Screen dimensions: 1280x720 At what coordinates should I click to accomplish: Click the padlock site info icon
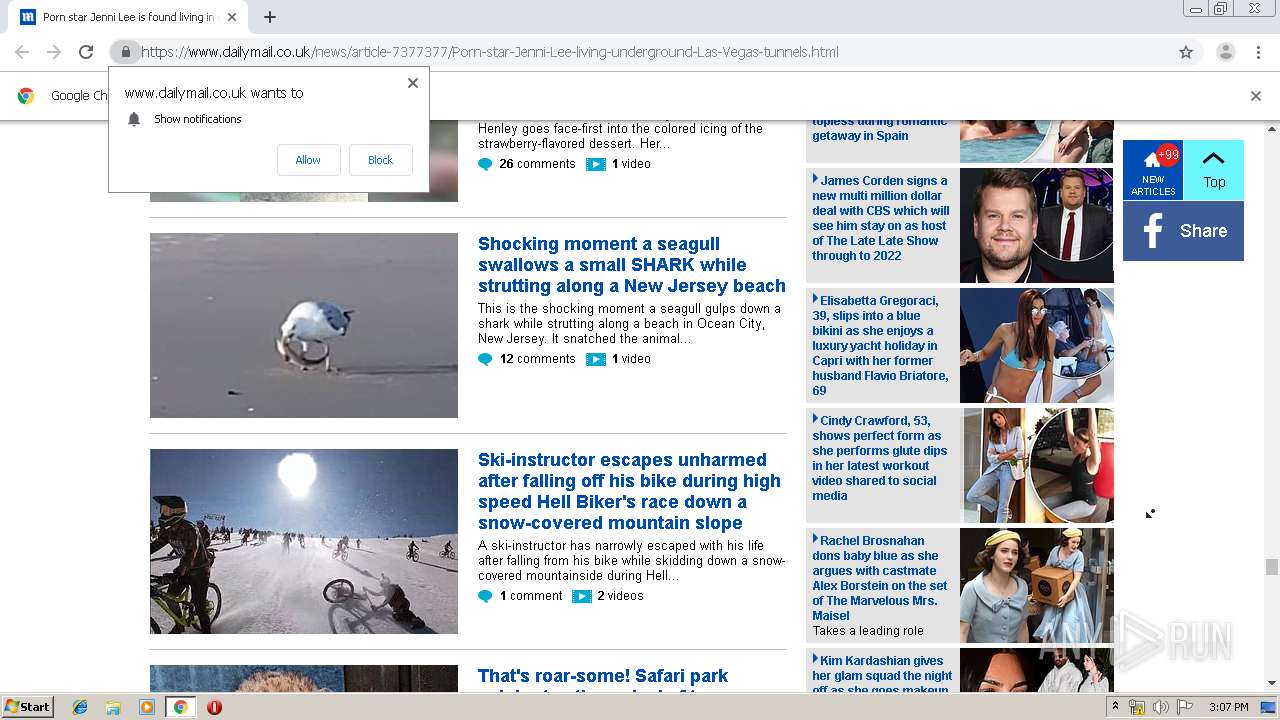(x=125, y=52)
